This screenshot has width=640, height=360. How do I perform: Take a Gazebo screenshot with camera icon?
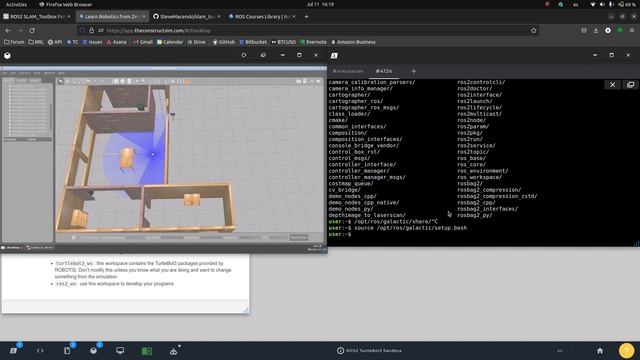[298, 81]
